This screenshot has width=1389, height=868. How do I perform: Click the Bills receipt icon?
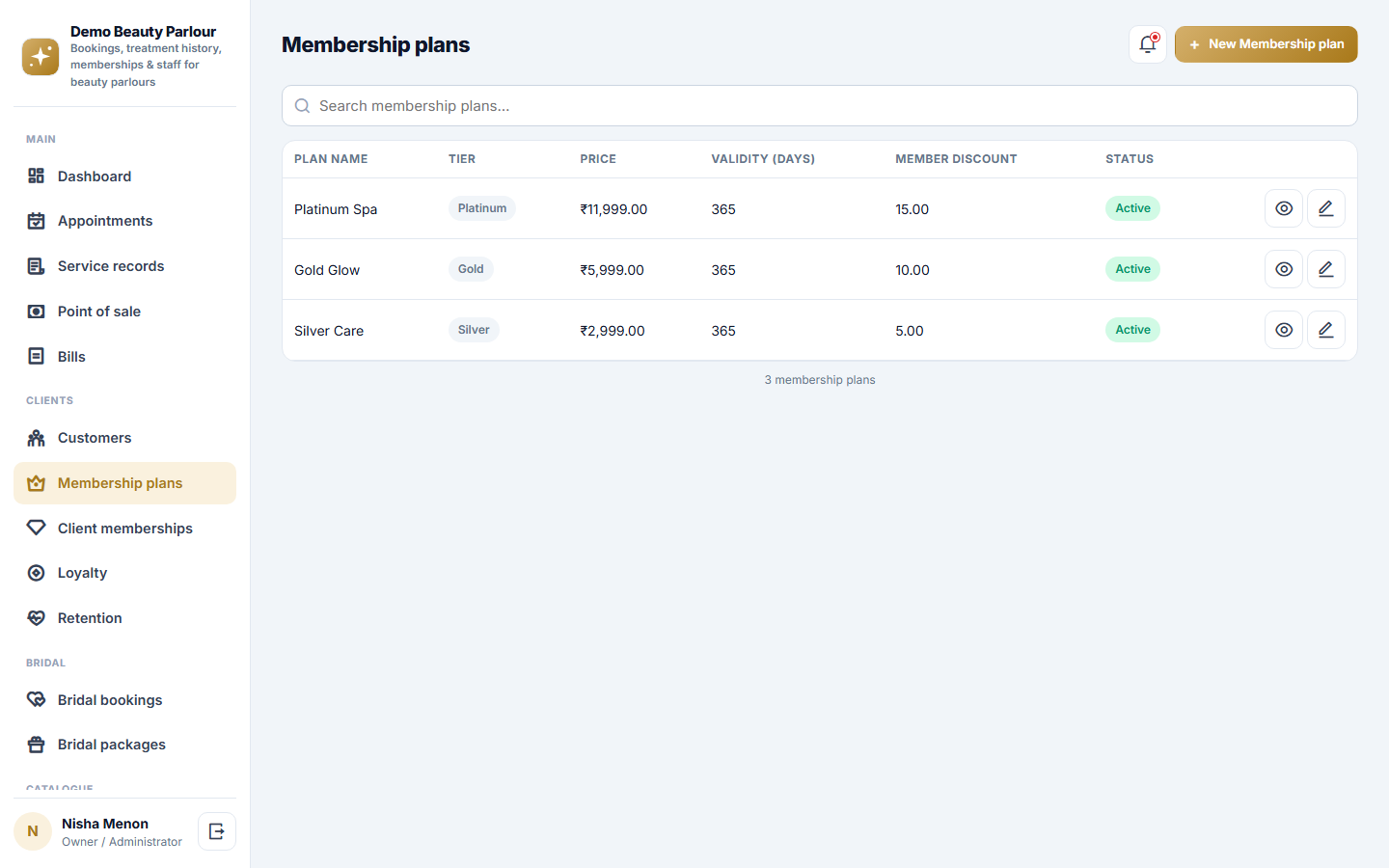[37, 356]
